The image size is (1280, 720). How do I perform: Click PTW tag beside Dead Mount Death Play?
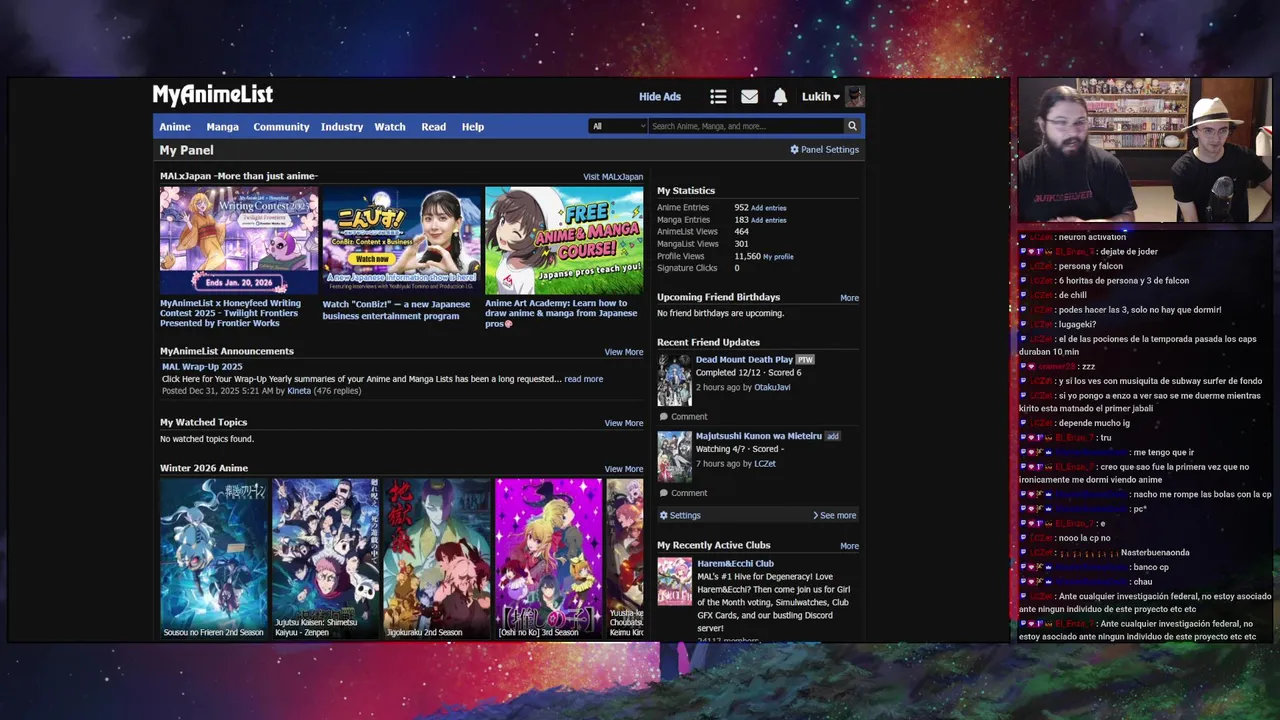[x=805, y=360]
